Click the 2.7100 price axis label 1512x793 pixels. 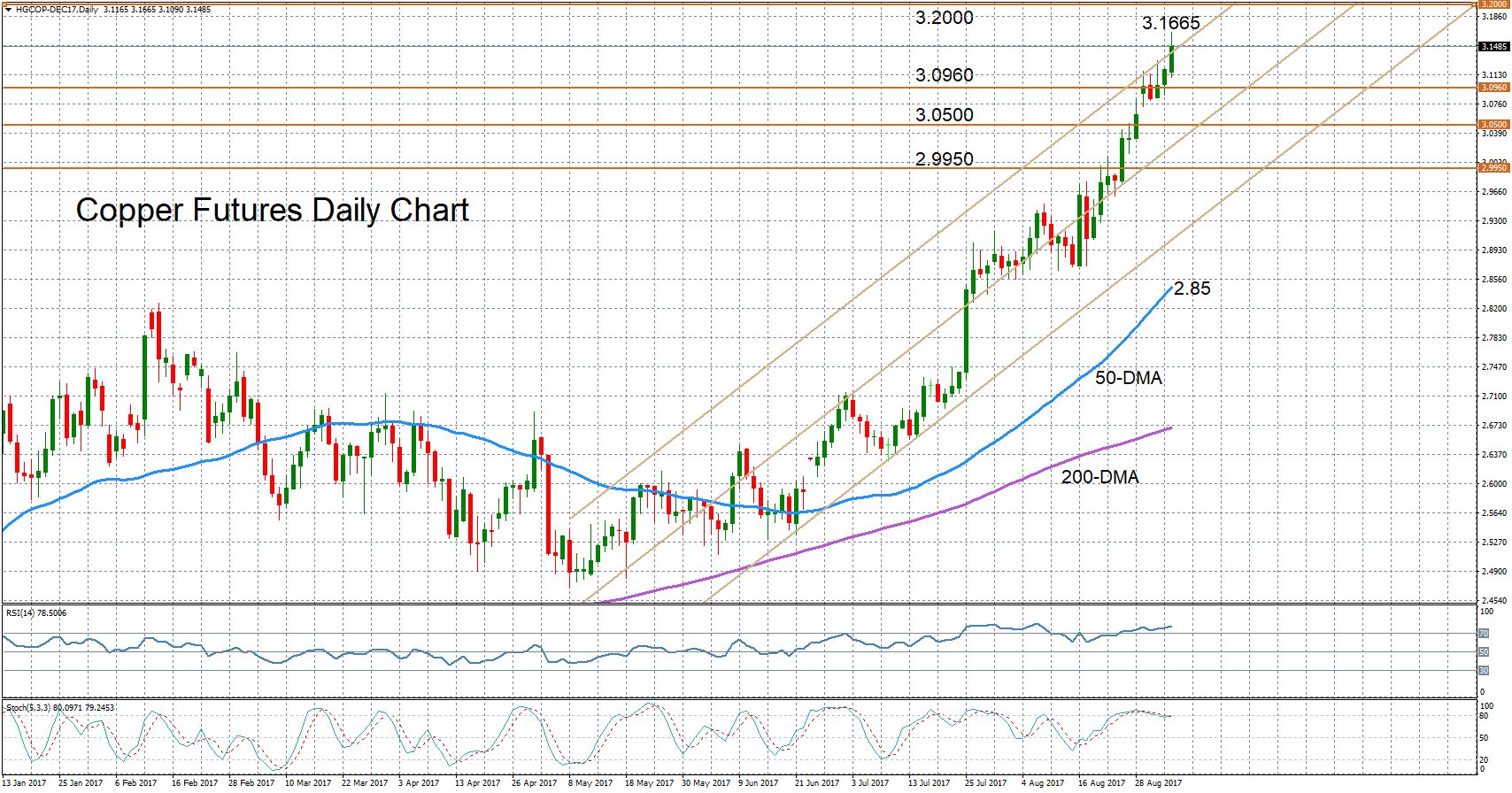tap(1493, 396)
